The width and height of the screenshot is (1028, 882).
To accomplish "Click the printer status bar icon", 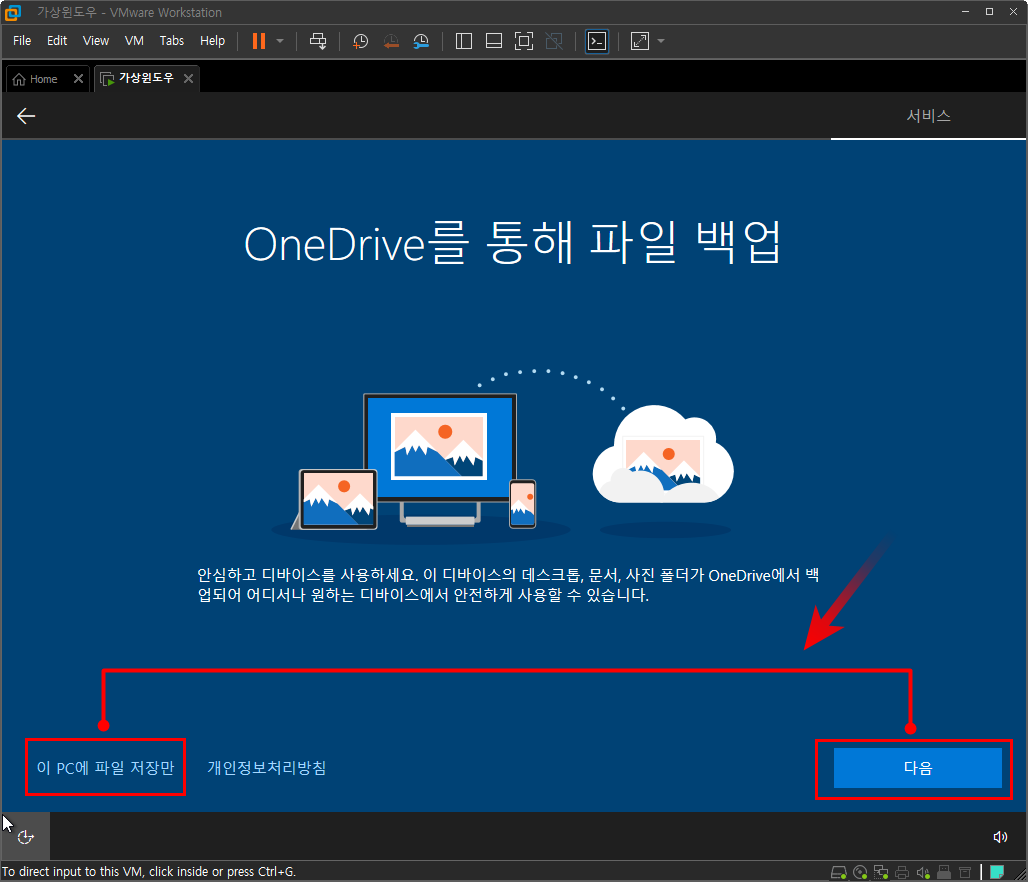I will [902, 872].
